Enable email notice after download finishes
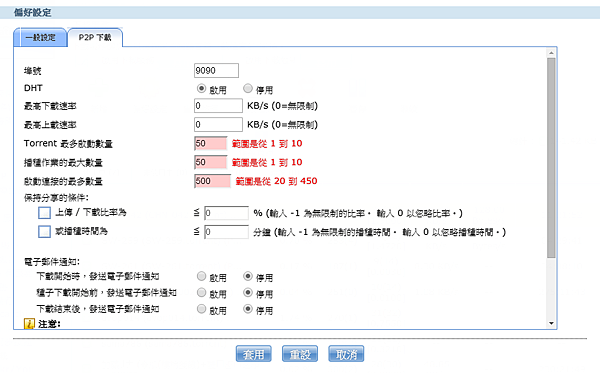The width and height of the screenshot is (600, 373). click(x=201, y=309)
